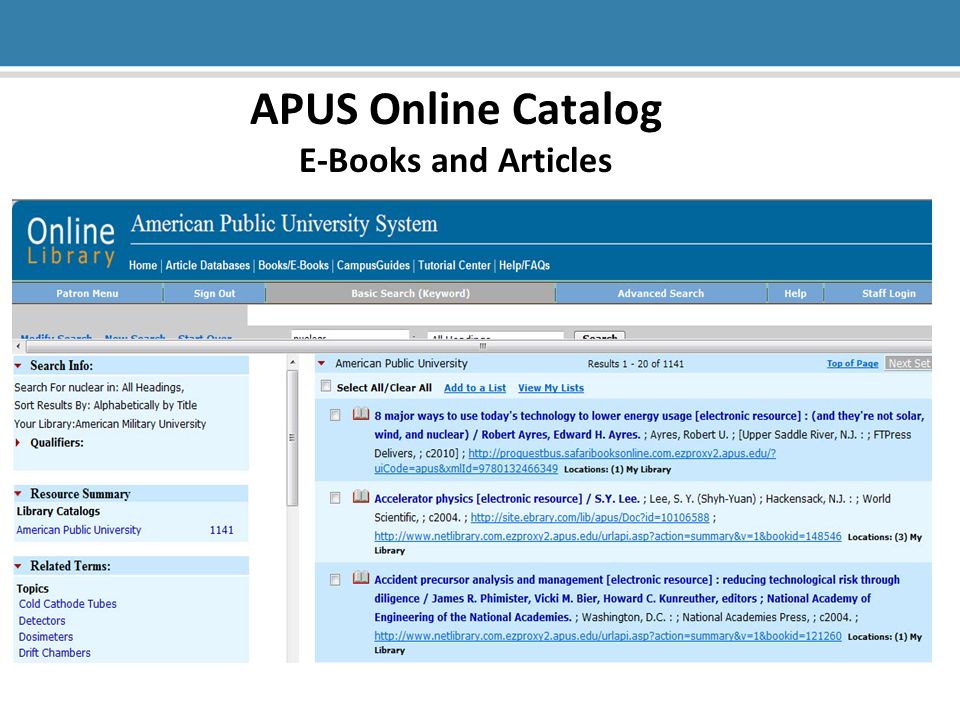Go to Books/E-Books navigation item
960x720 pixels.
coord(293,265)
